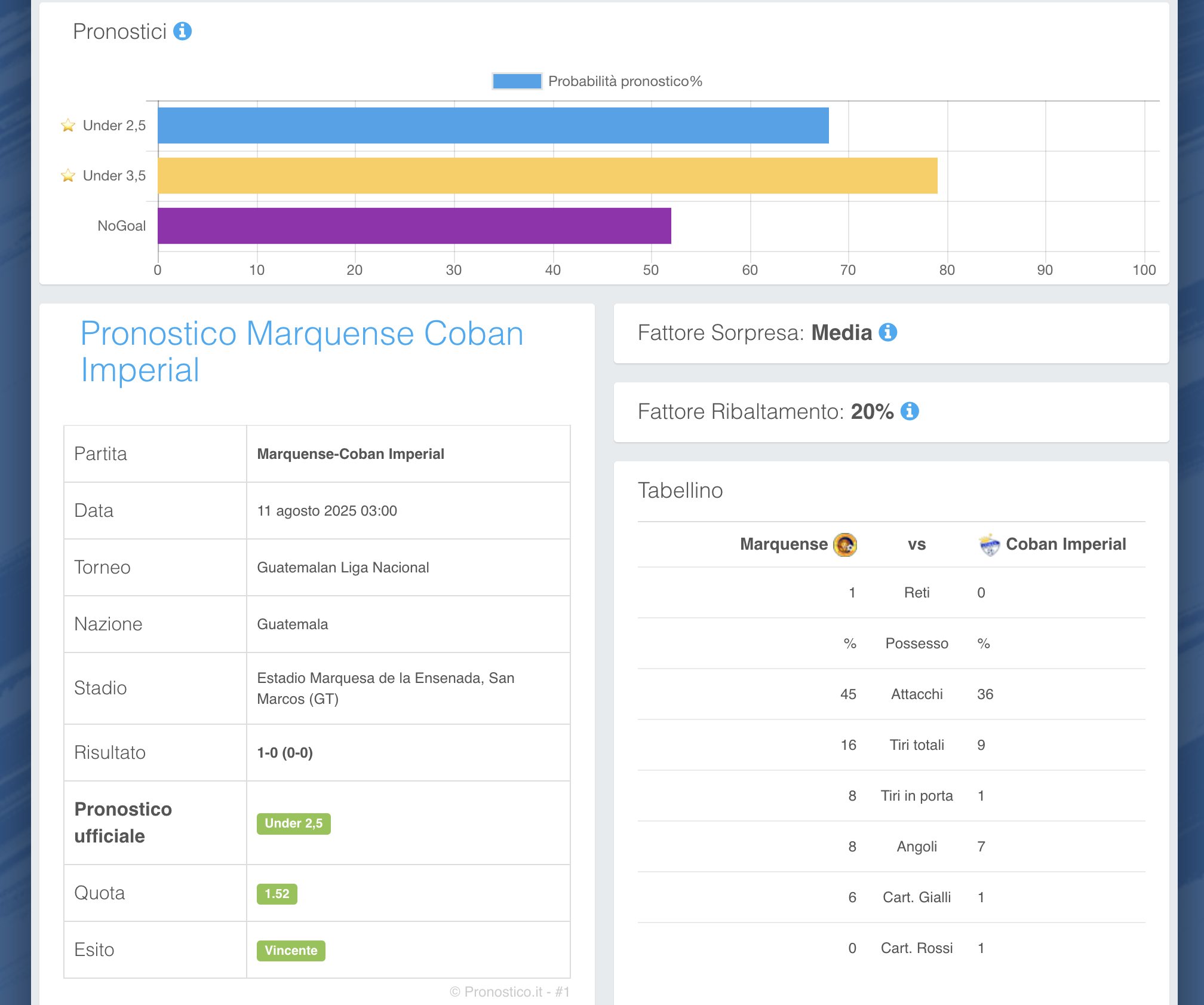The image size is (1204, 1005).
Task: Click the info icon beside Fattore Sorpresa
Action: [887, 332]
